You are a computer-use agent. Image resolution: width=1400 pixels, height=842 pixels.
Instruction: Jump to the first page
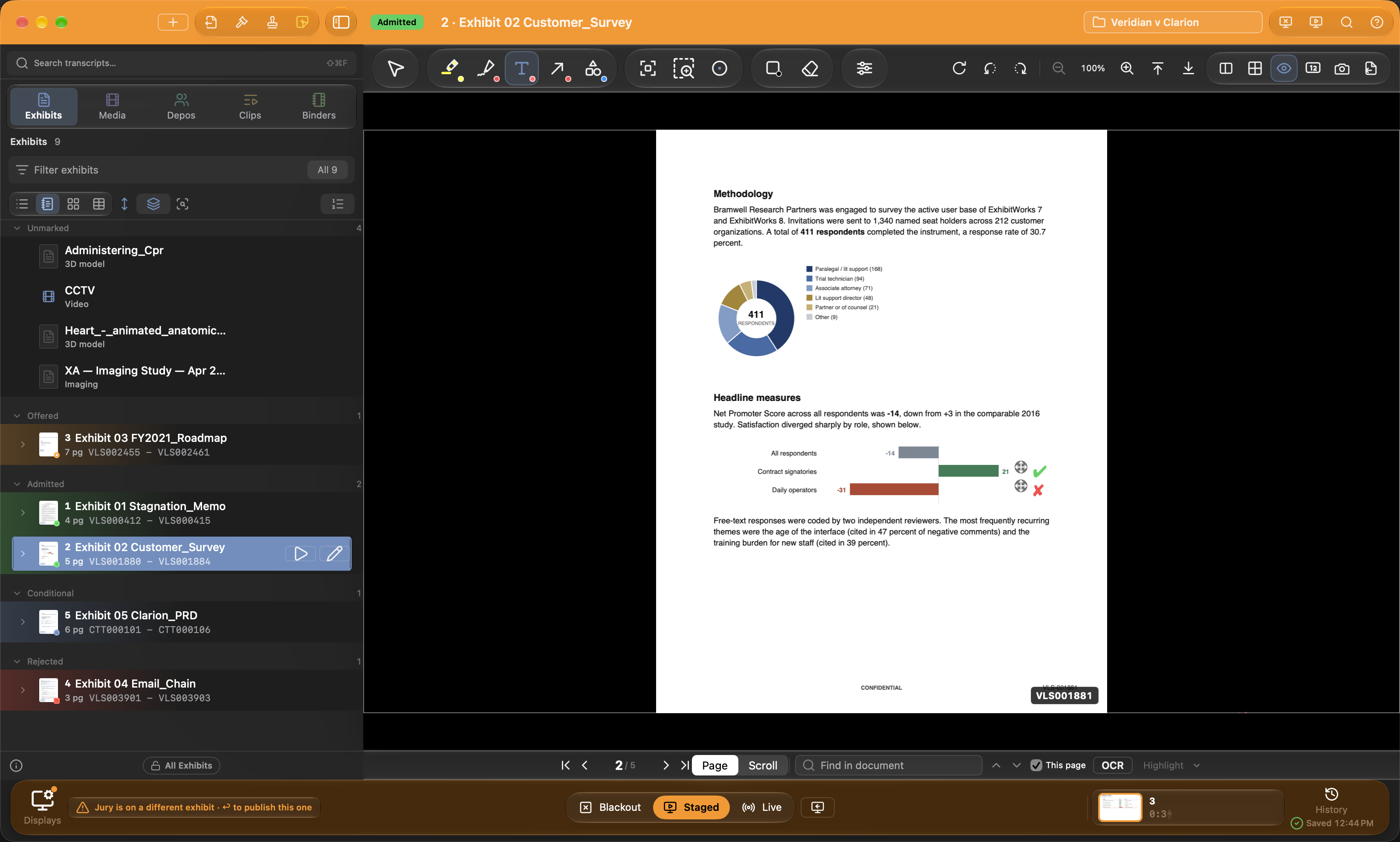coord(565,765)
